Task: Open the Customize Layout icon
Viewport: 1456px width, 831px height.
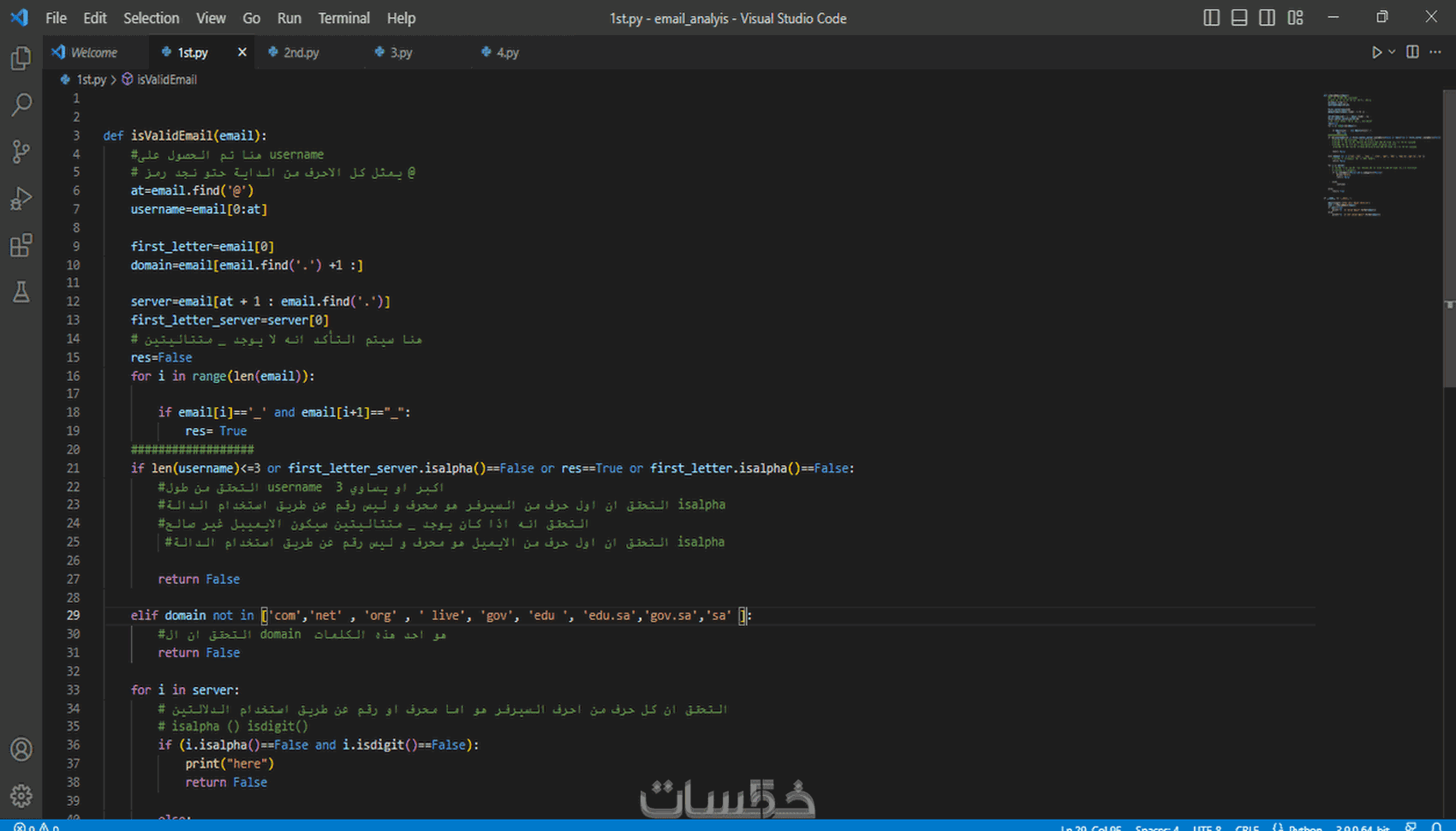Action: tap(1295, 18)
